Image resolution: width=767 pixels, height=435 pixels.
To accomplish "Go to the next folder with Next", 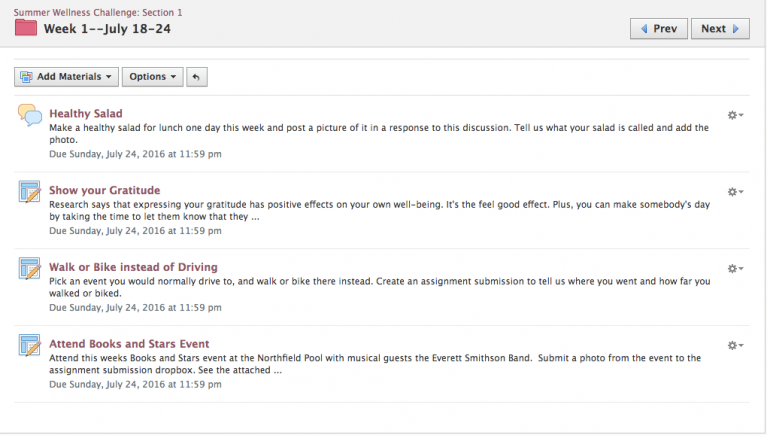I will pyautogui.click(x=720, y=29).
